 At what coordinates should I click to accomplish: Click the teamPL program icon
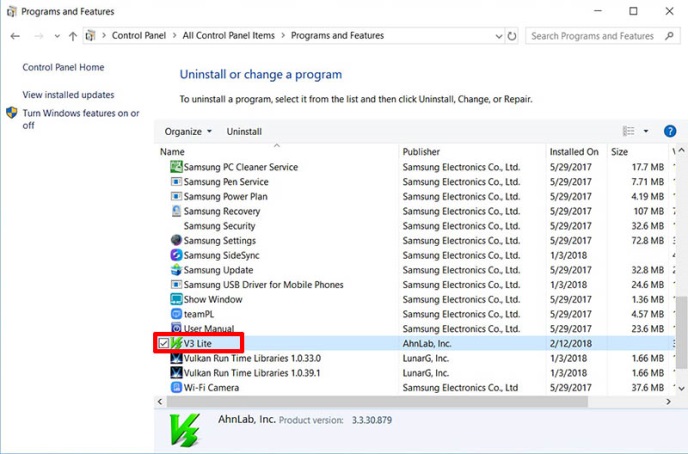pyautogui.click(x=176, y=314)
